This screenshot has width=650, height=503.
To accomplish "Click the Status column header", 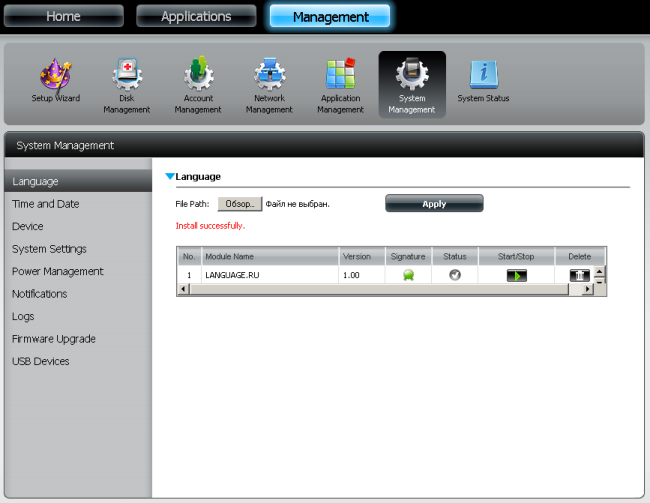I will [x=455, y=257].
